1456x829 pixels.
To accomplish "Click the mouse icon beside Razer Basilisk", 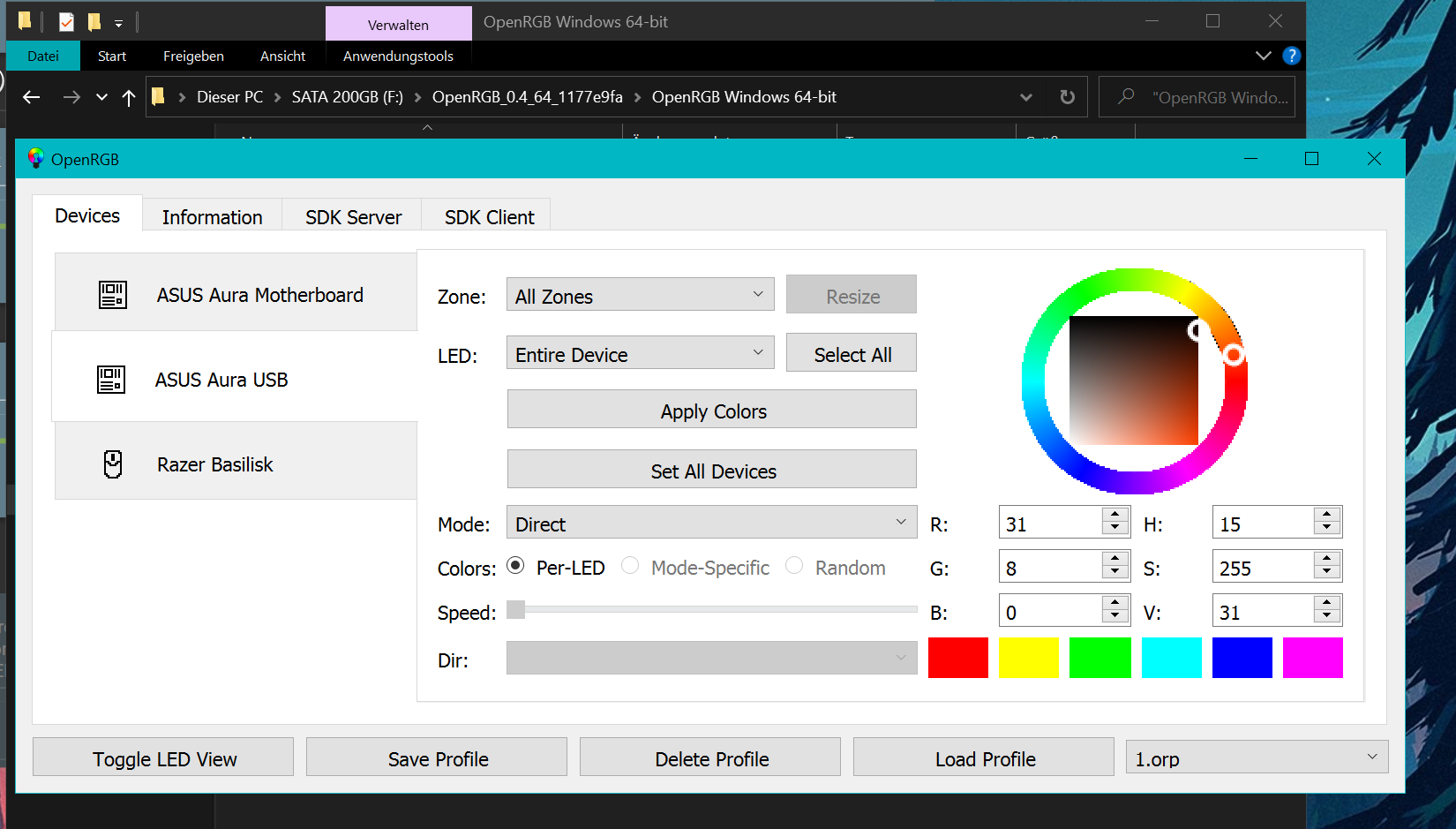I will tap(113, 464).
